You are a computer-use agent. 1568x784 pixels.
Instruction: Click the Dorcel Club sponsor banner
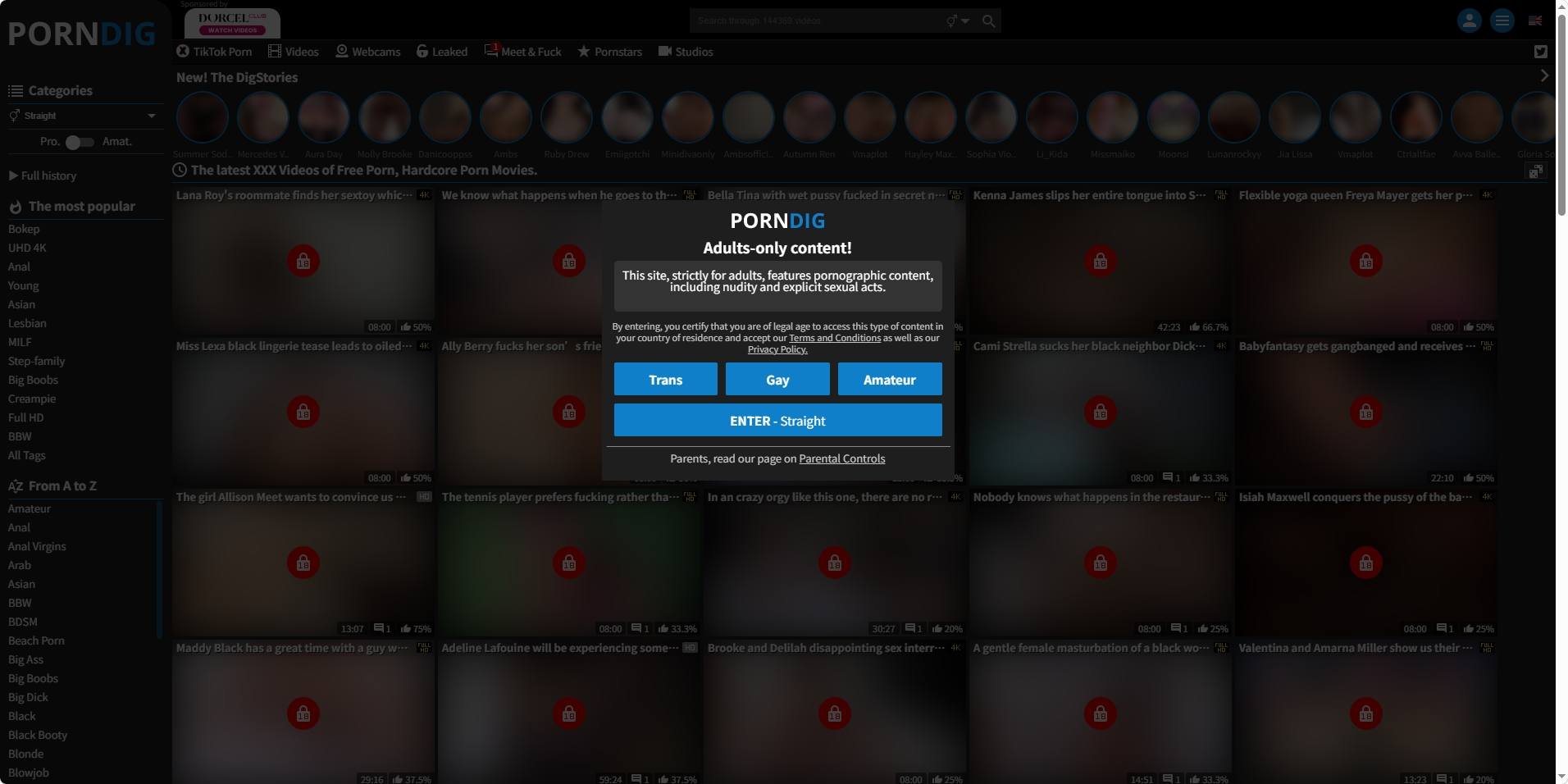tap(232, 23)
